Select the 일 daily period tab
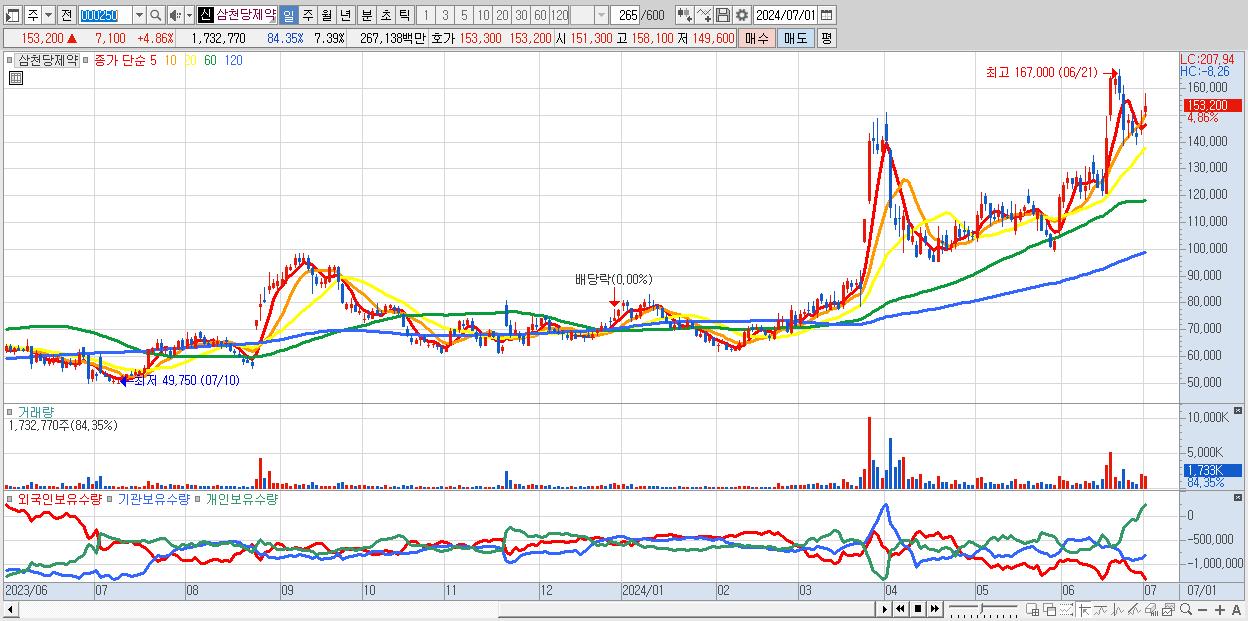The image size is (1248, 621). point(288,15)
